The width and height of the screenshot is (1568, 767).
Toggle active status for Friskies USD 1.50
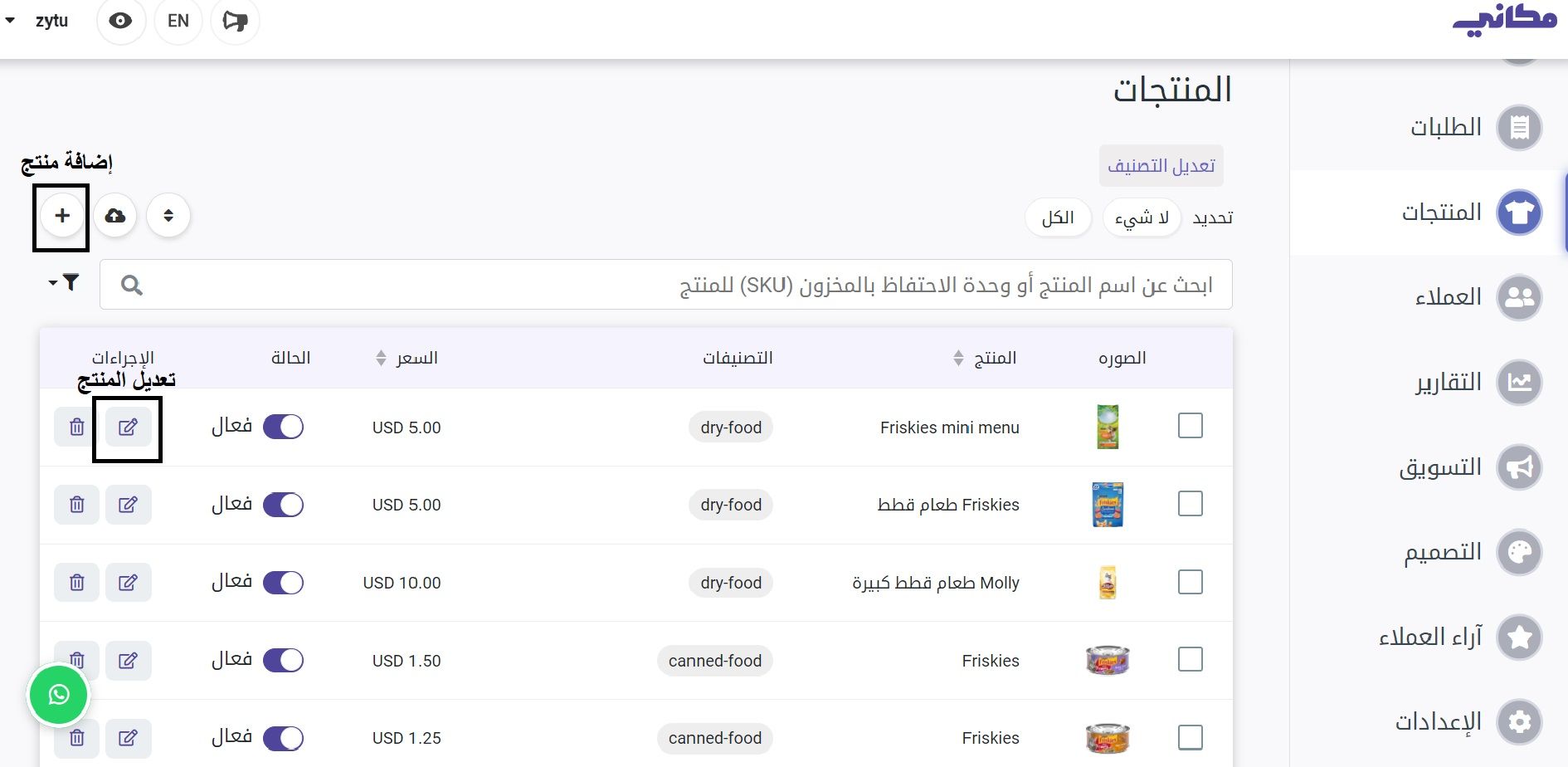coord(283,661)
